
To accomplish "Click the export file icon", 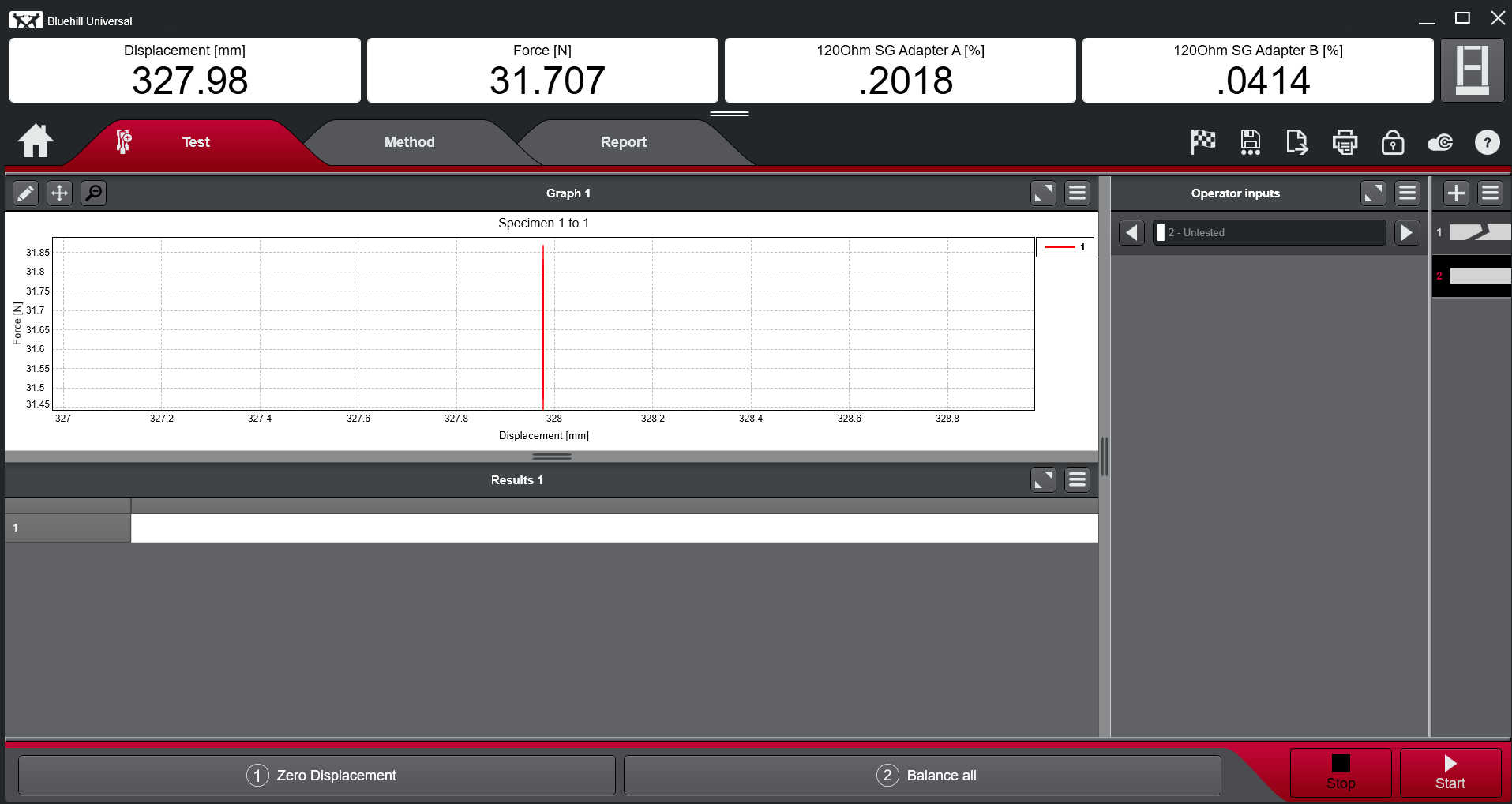I will click(1296, 142).
